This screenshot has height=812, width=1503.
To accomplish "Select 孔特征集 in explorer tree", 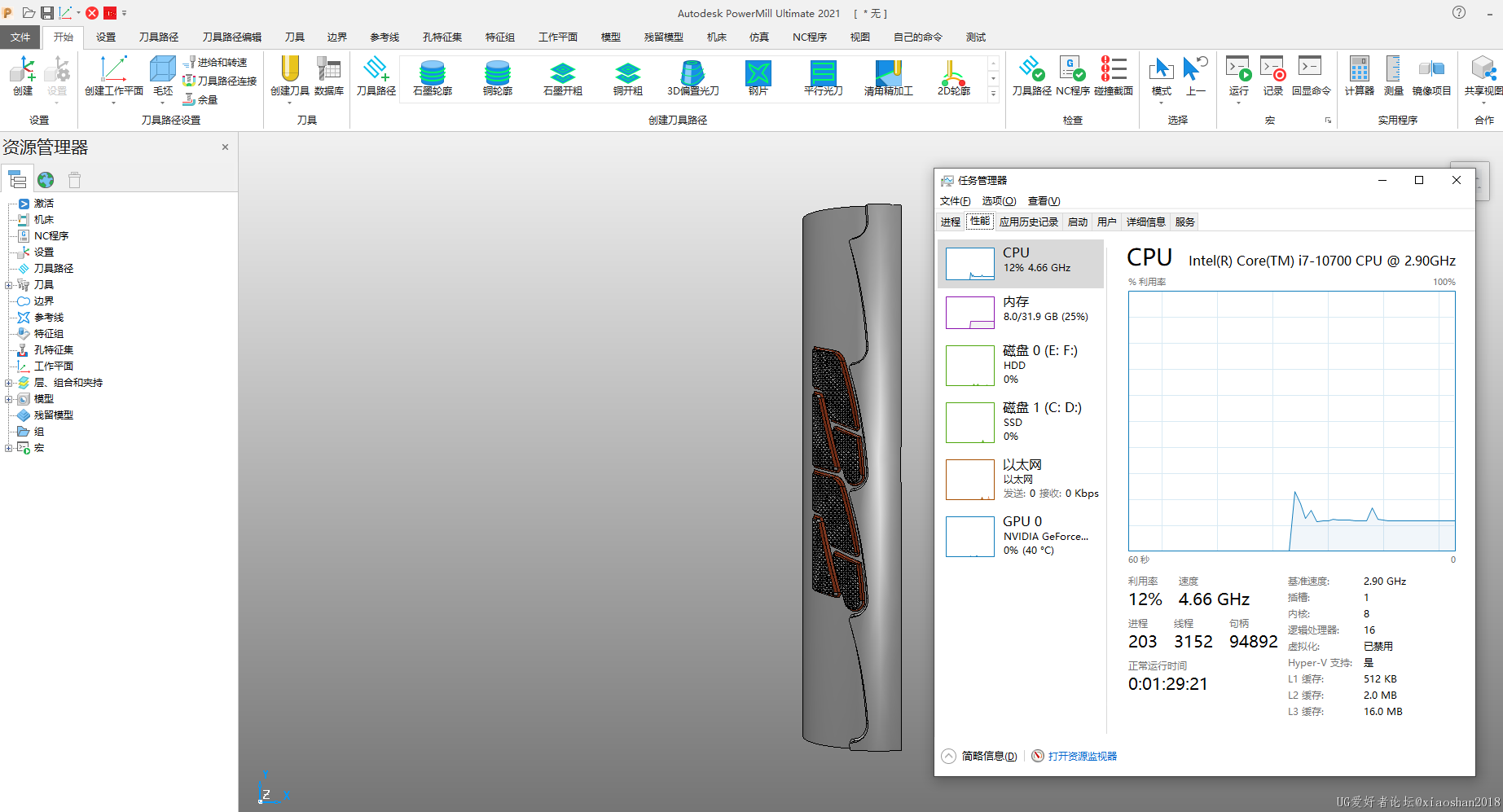I will [x=54, y=350].
